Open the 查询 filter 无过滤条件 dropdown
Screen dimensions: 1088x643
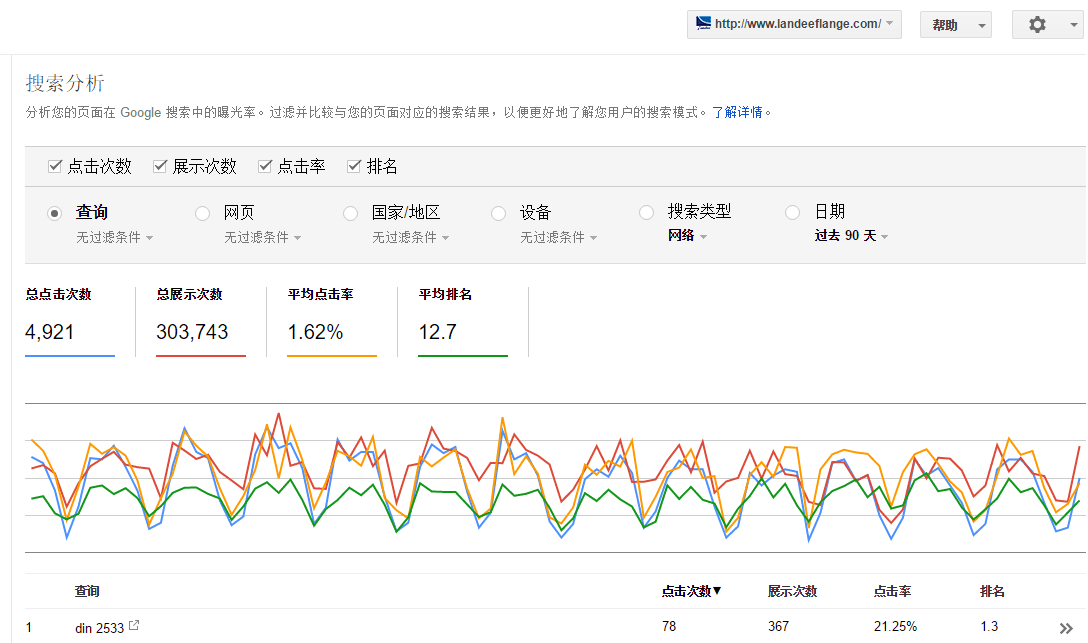pyautogui.click(x=114, y=237)
